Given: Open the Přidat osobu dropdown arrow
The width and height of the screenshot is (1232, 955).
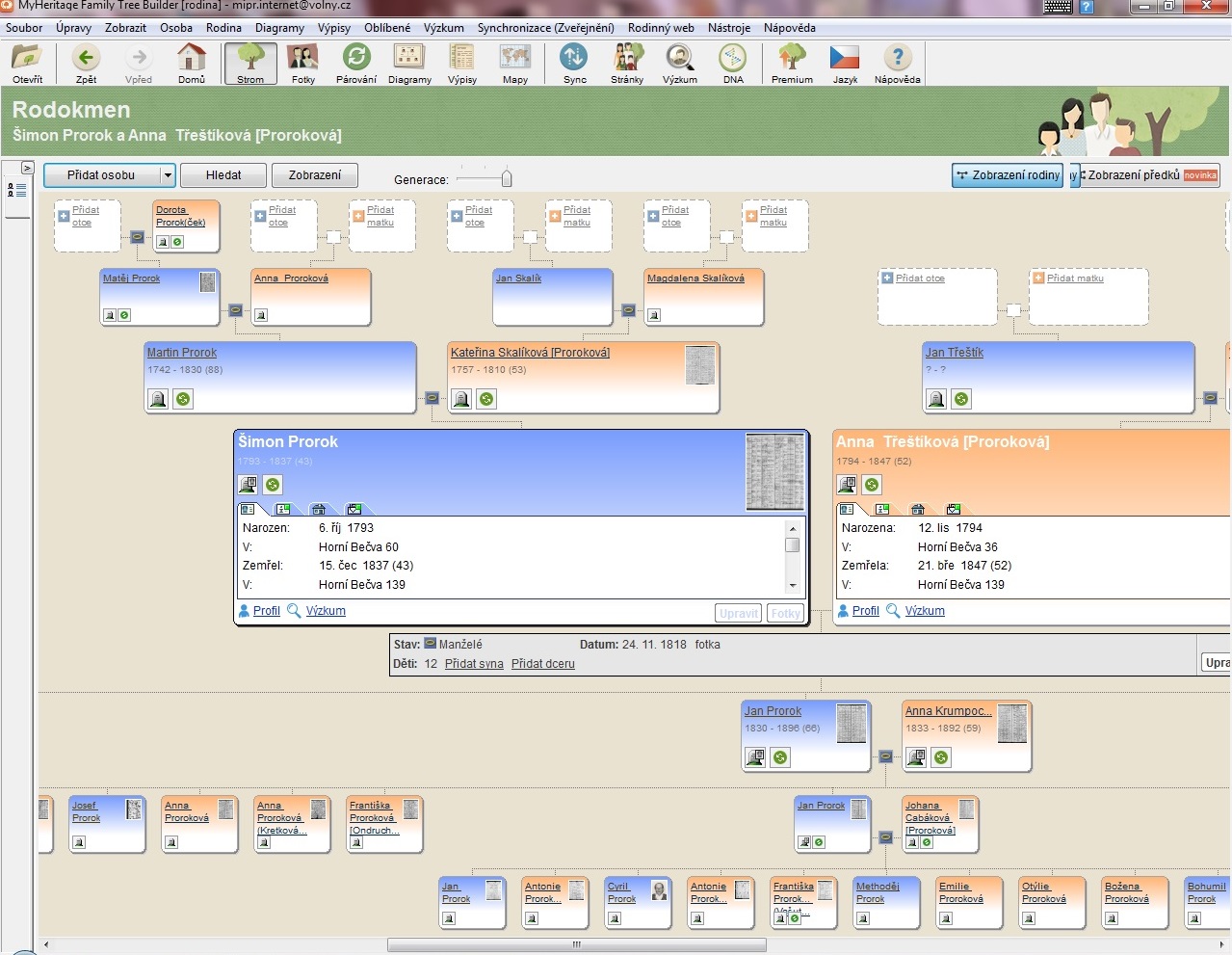Looking at the screenshot, I should click(168, 175).
